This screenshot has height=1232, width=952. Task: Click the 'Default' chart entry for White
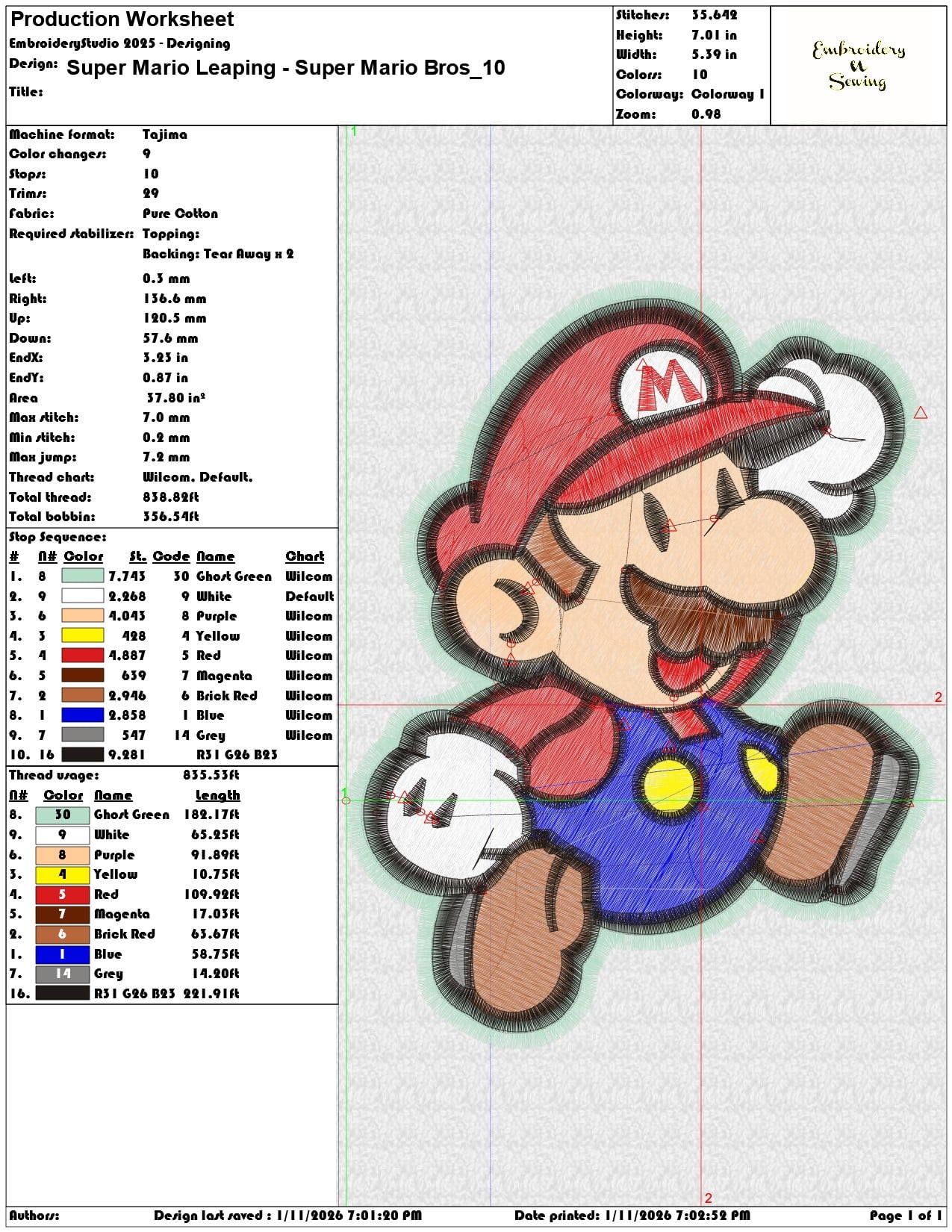point(310,596)
